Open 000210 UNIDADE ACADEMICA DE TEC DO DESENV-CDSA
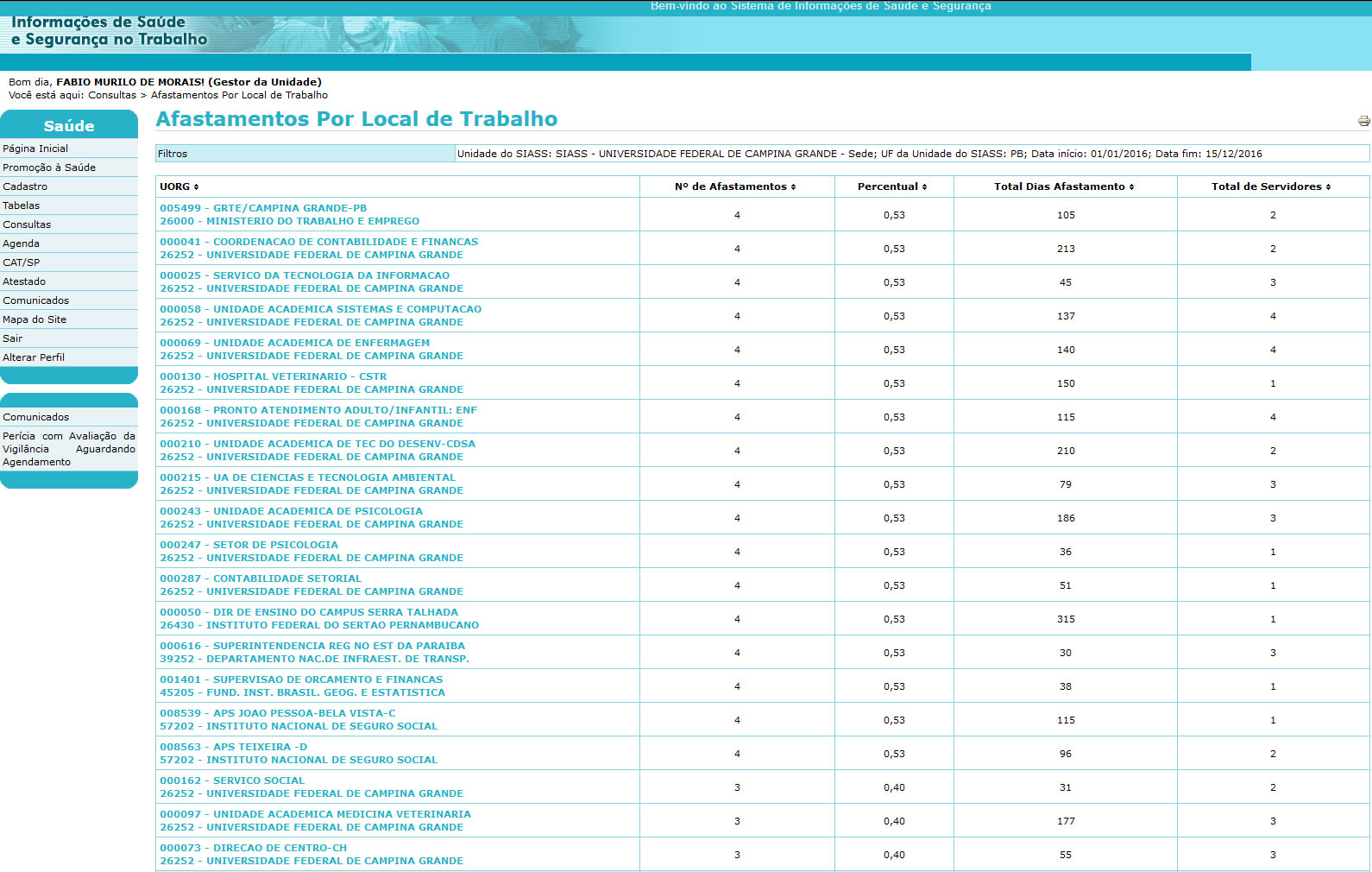Viewport: 1372px width, 872px height. pyautogui.click(x=317, y=444)
